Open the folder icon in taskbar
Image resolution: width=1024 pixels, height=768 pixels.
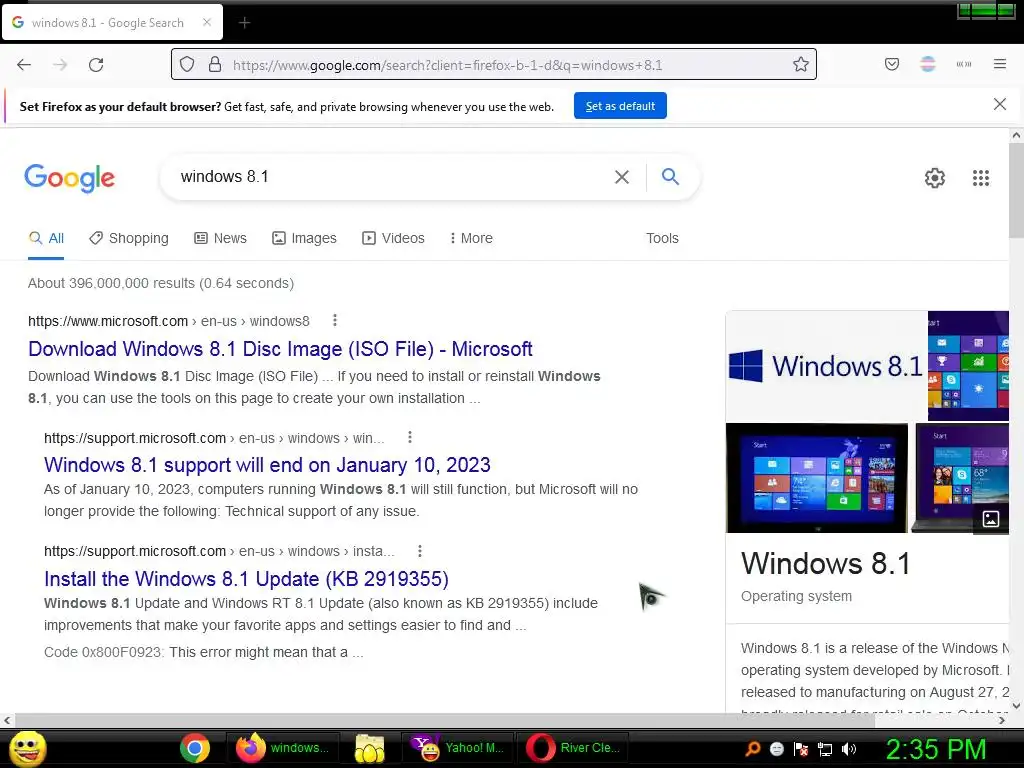point(369,748)
